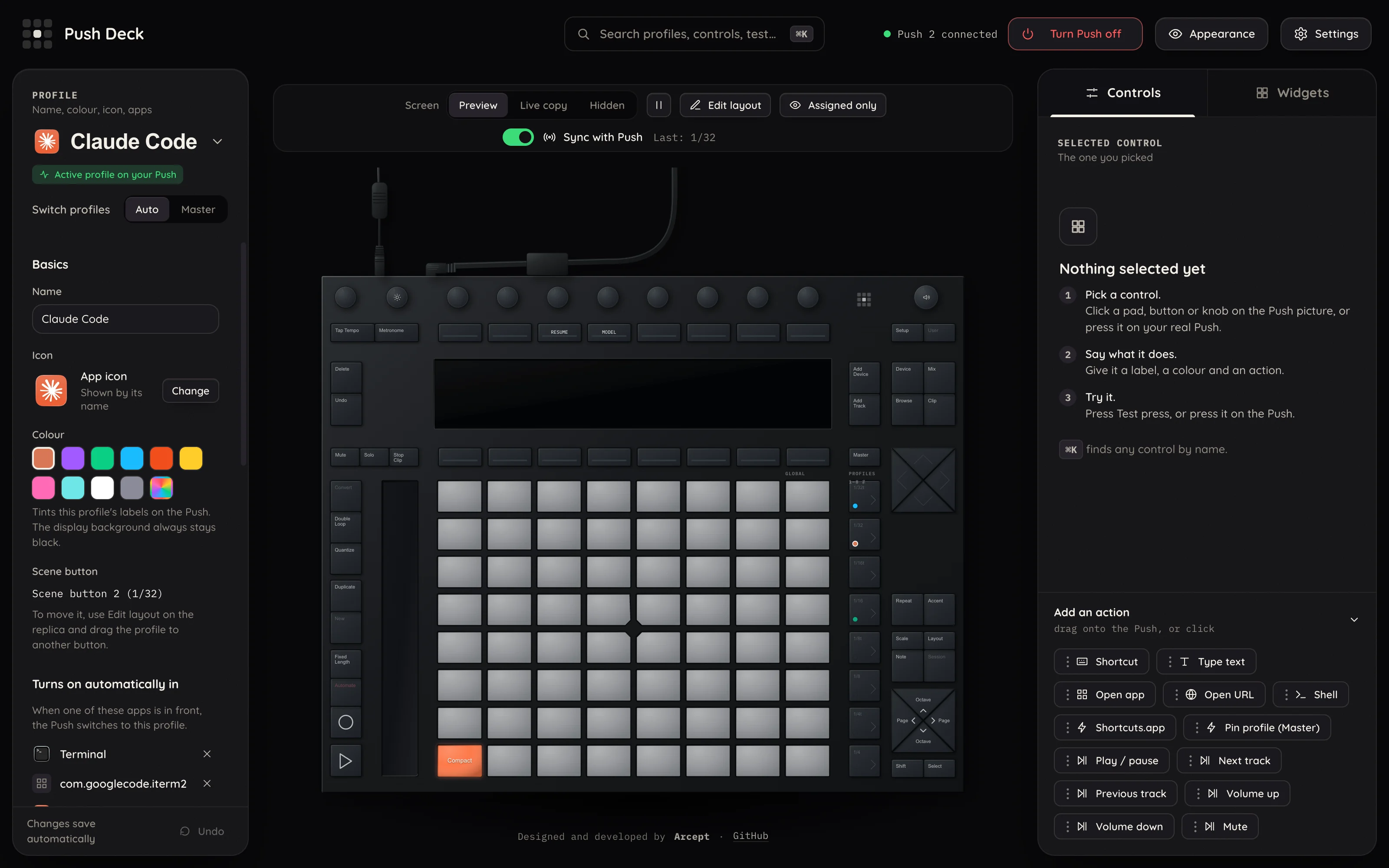Click the Claude Code profile icon
1389x868 pixels.
[x=47, y=141]
